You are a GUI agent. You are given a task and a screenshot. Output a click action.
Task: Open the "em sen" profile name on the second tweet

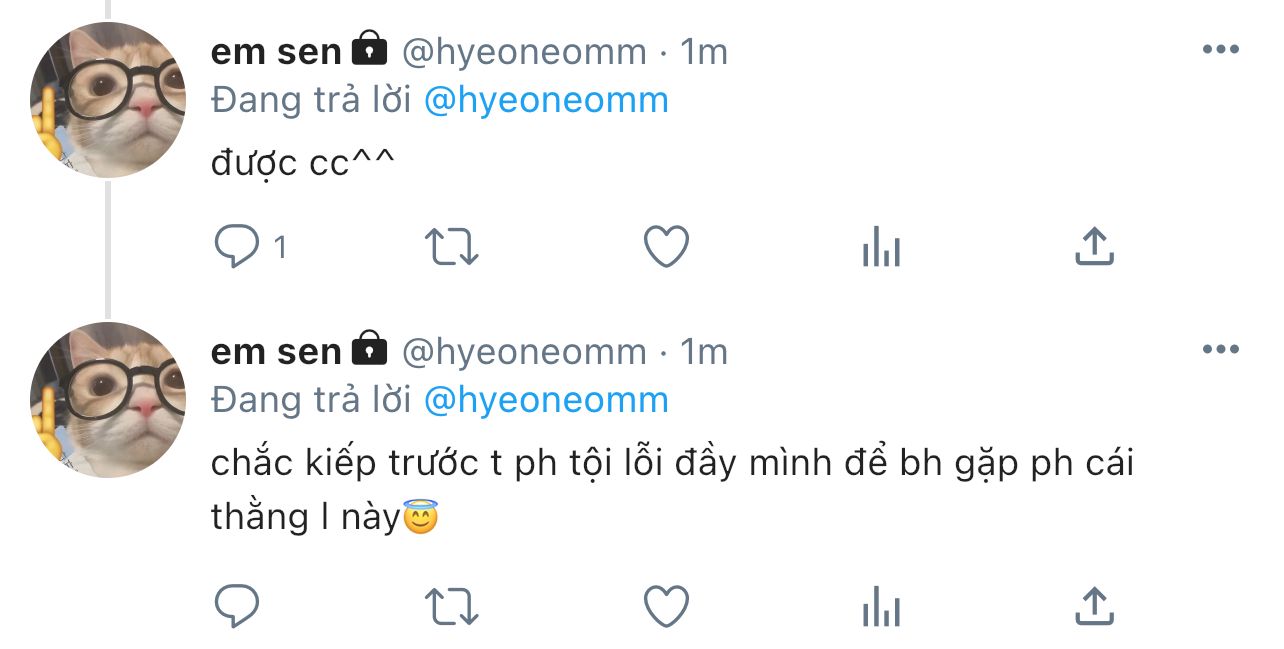click(x=276, y=352)
